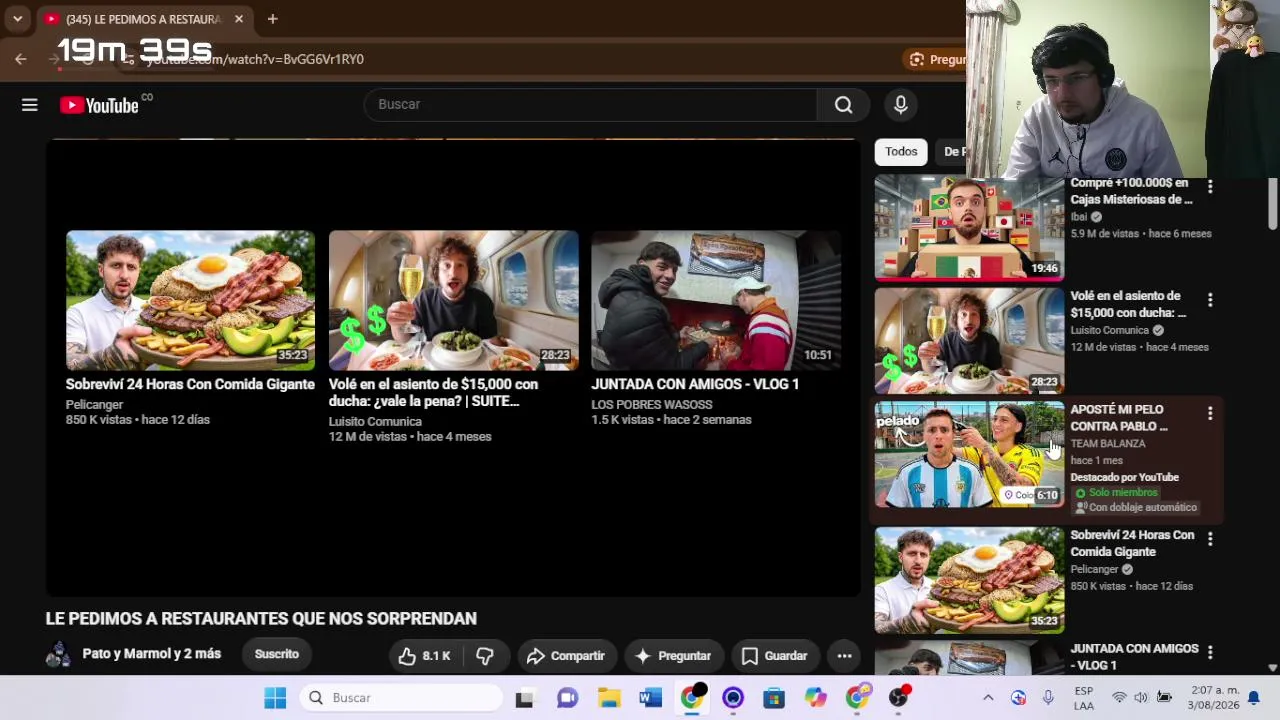Play the end-screen JUNTADA CON AMIGOS thumbnail

(716, 301)
